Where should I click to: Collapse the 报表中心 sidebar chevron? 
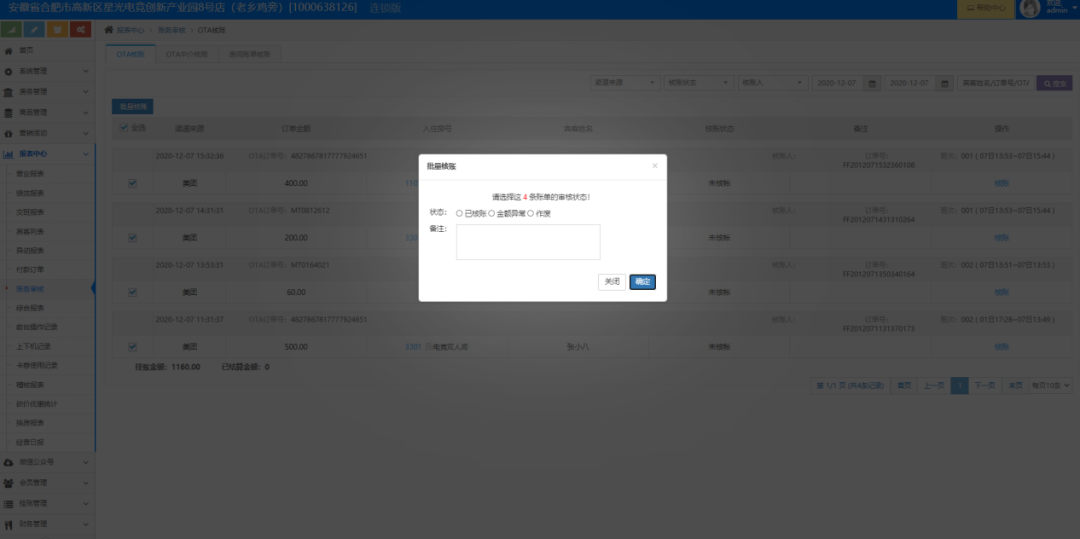click(x=86, y=154)
